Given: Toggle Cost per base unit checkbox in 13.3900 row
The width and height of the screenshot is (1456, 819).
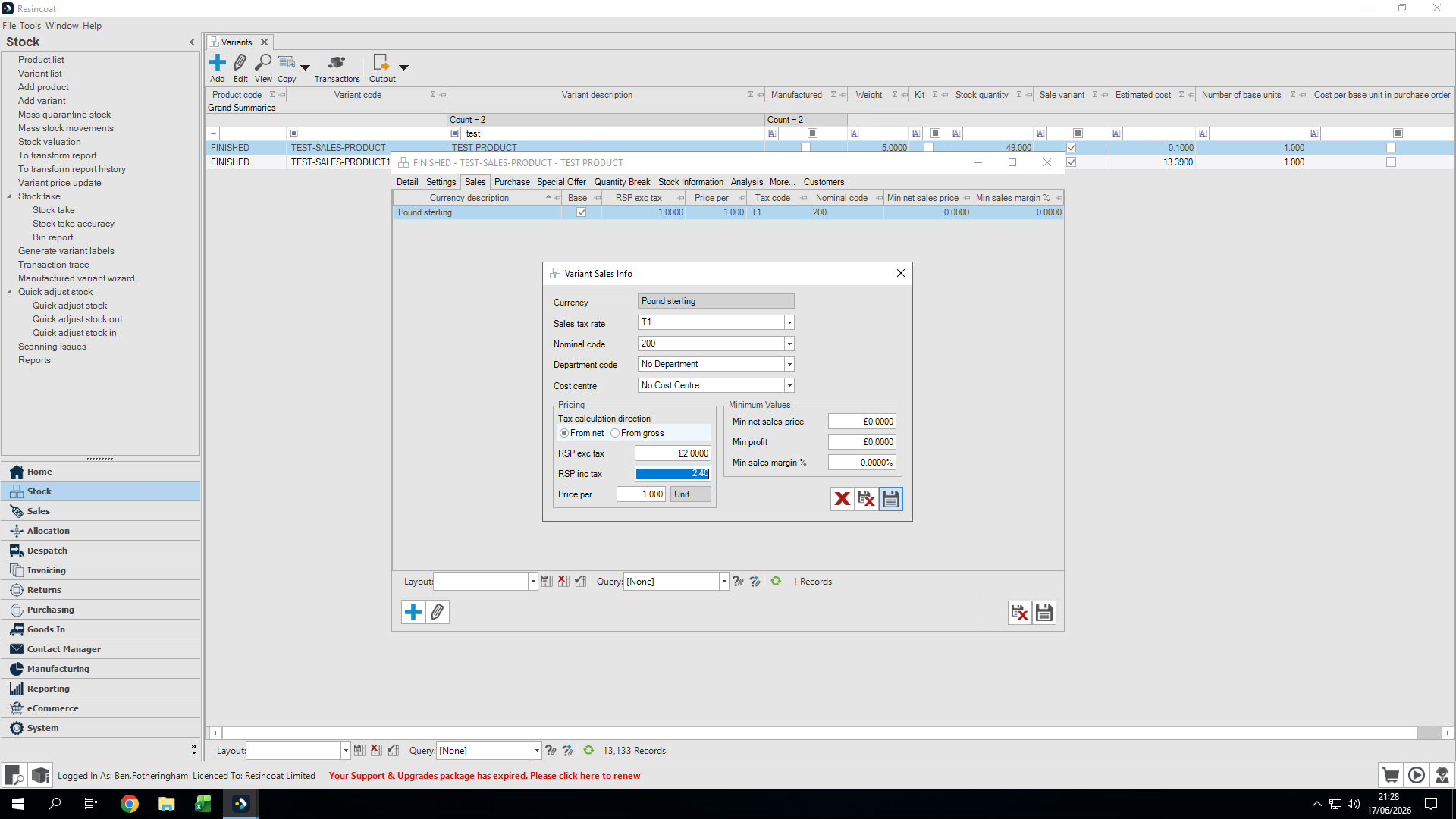Looking at the screenshot, I should pyautogui.click(x=1391, y=162).
